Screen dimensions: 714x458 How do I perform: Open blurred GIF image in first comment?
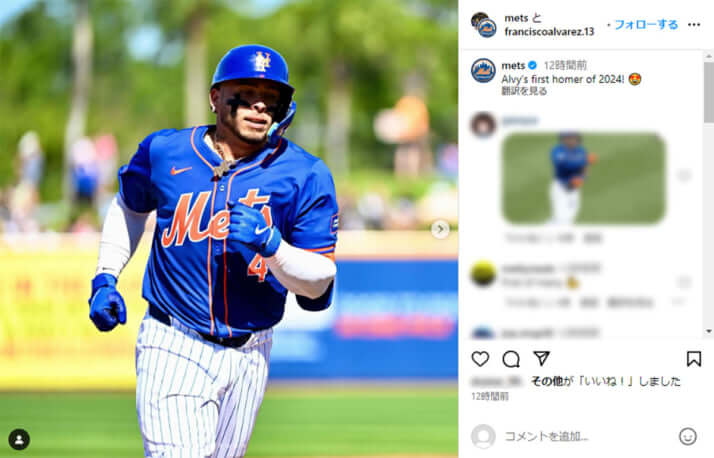pyautogui.click(x=583, y=178)
